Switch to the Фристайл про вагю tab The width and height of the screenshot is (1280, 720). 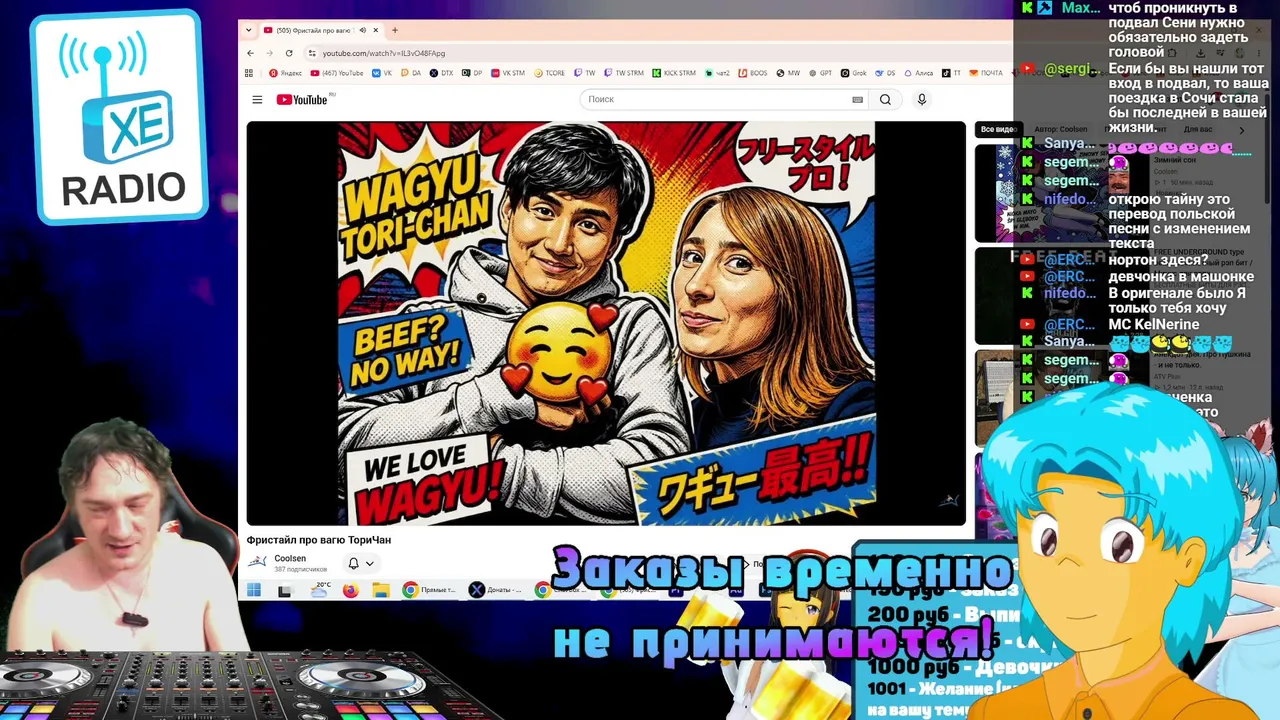tap(315, 30)
